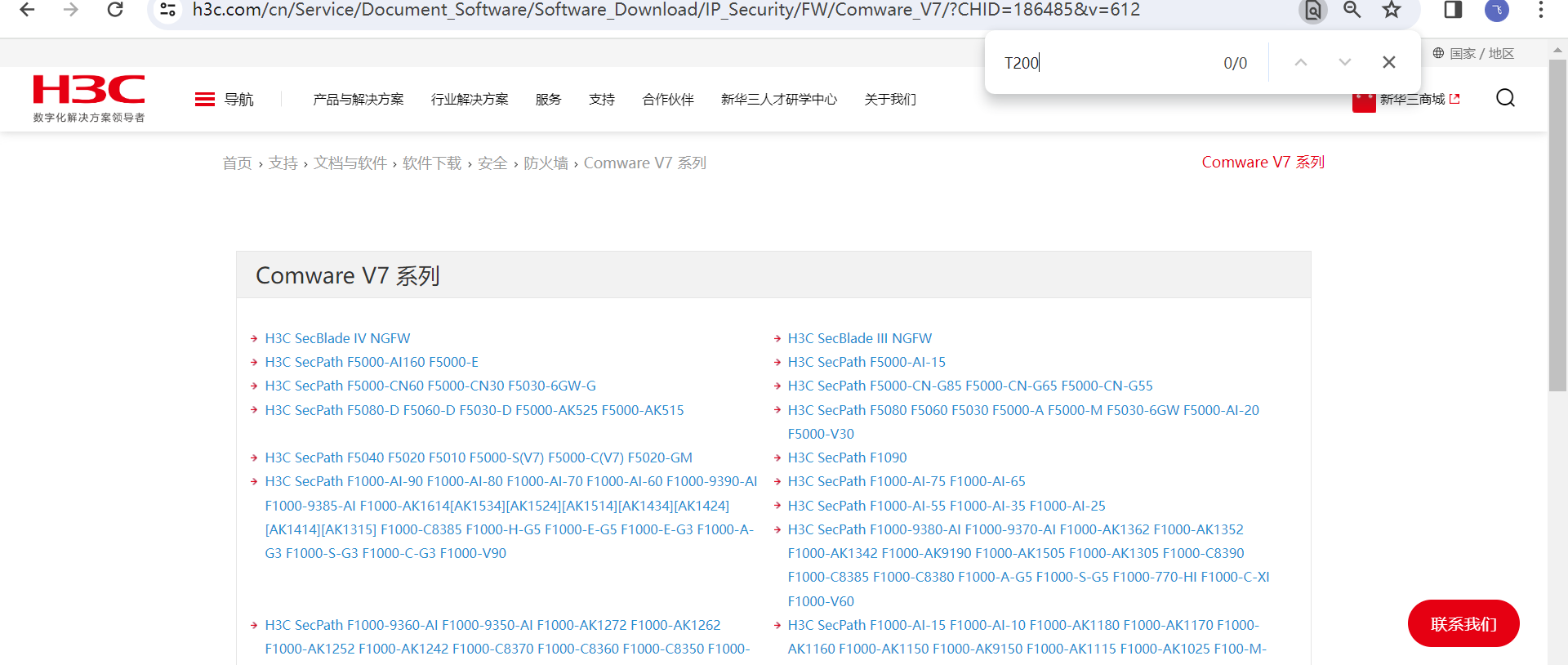Click 软件下载 breadcrumb
Image resolution: width=1568 pixels, height=665 pixels.
tap(432, 163)
